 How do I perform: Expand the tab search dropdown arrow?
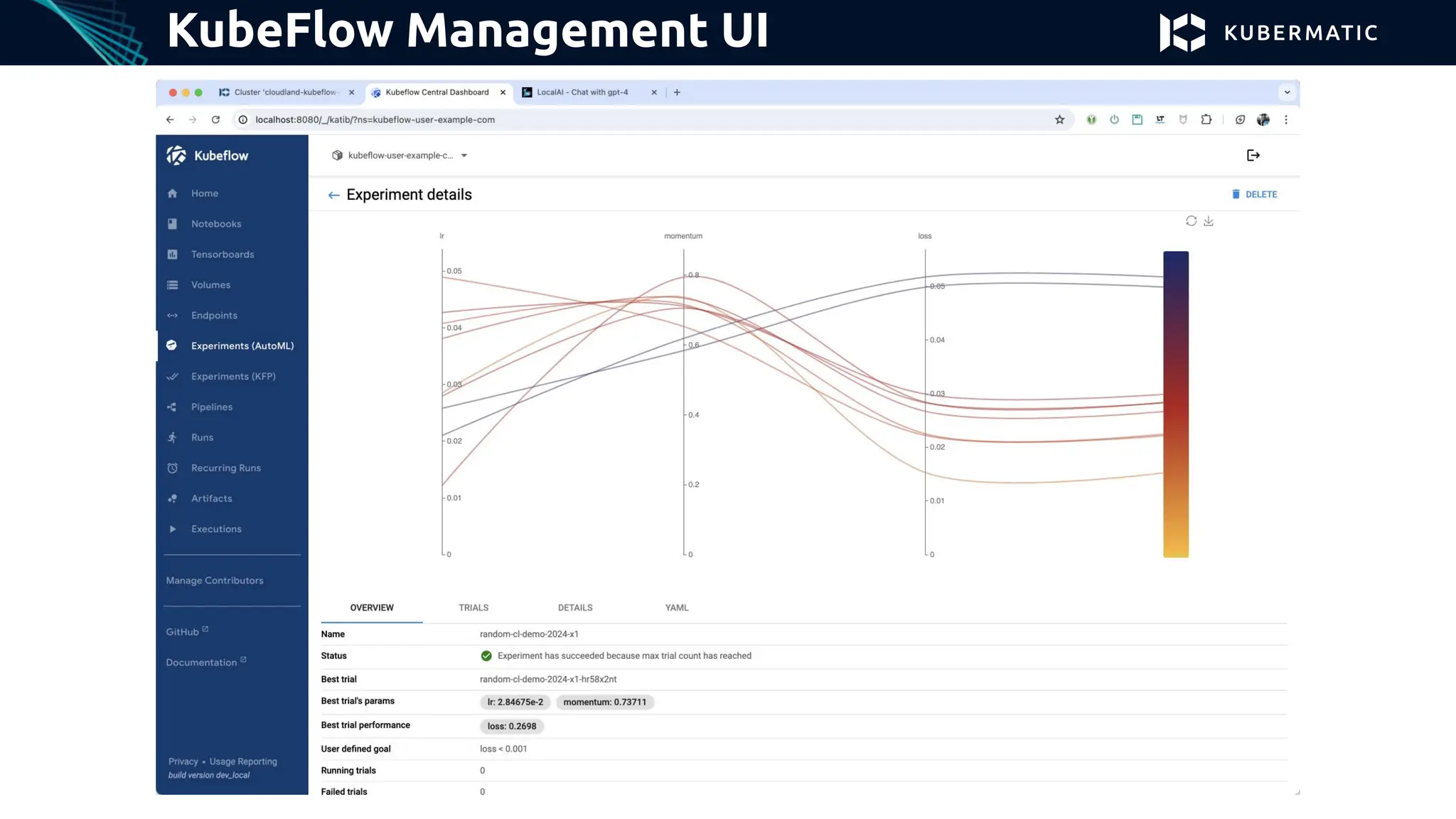1287,92
